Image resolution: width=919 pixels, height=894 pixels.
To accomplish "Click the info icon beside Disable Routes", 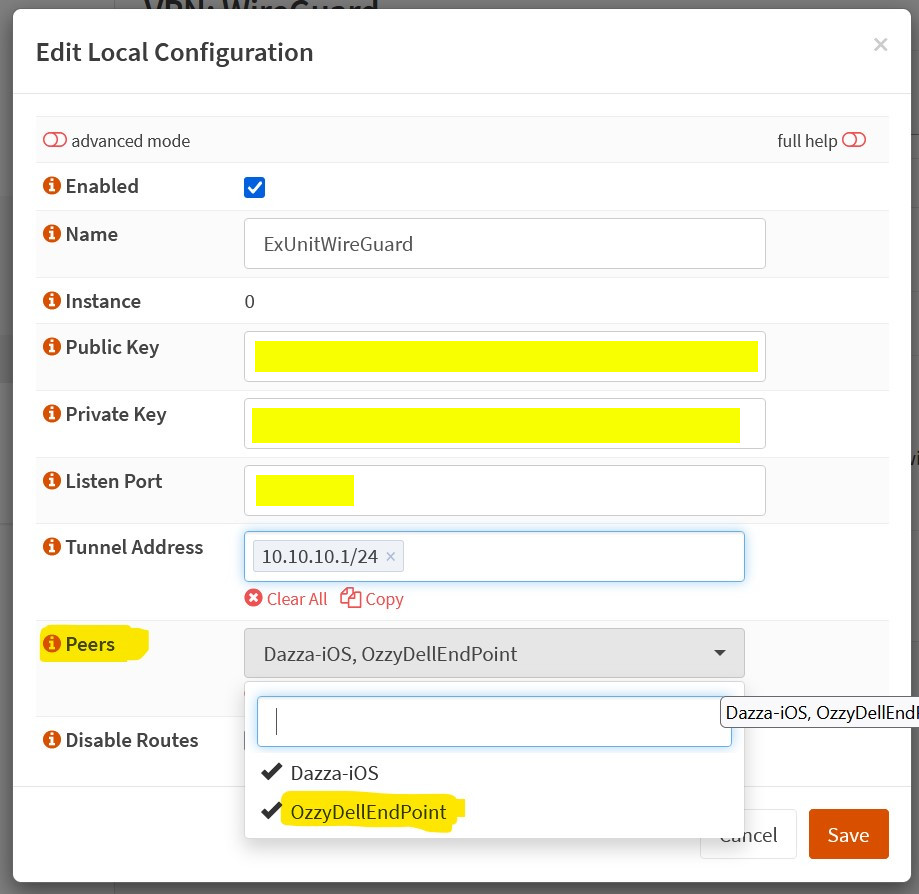I will point(52,739).
